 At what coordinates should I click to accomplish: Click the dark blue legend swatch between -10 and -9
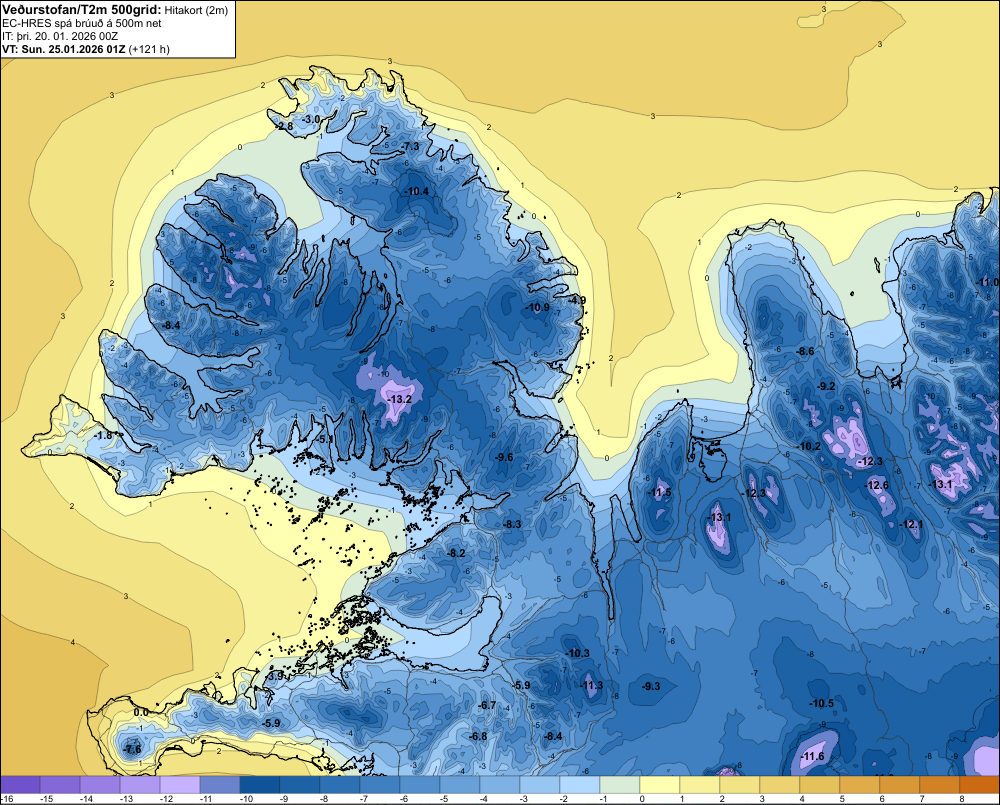pos(260,785)
